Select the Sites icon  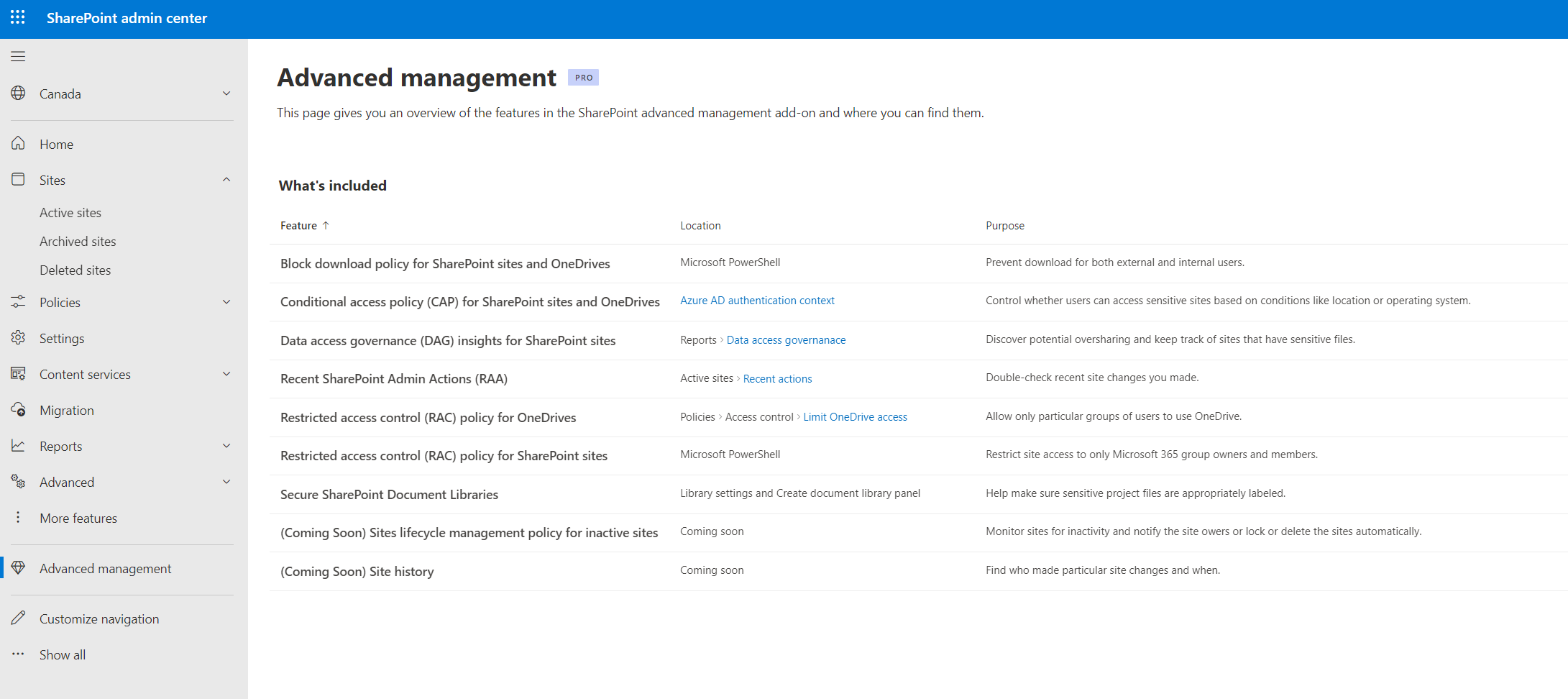coord(18,179)
